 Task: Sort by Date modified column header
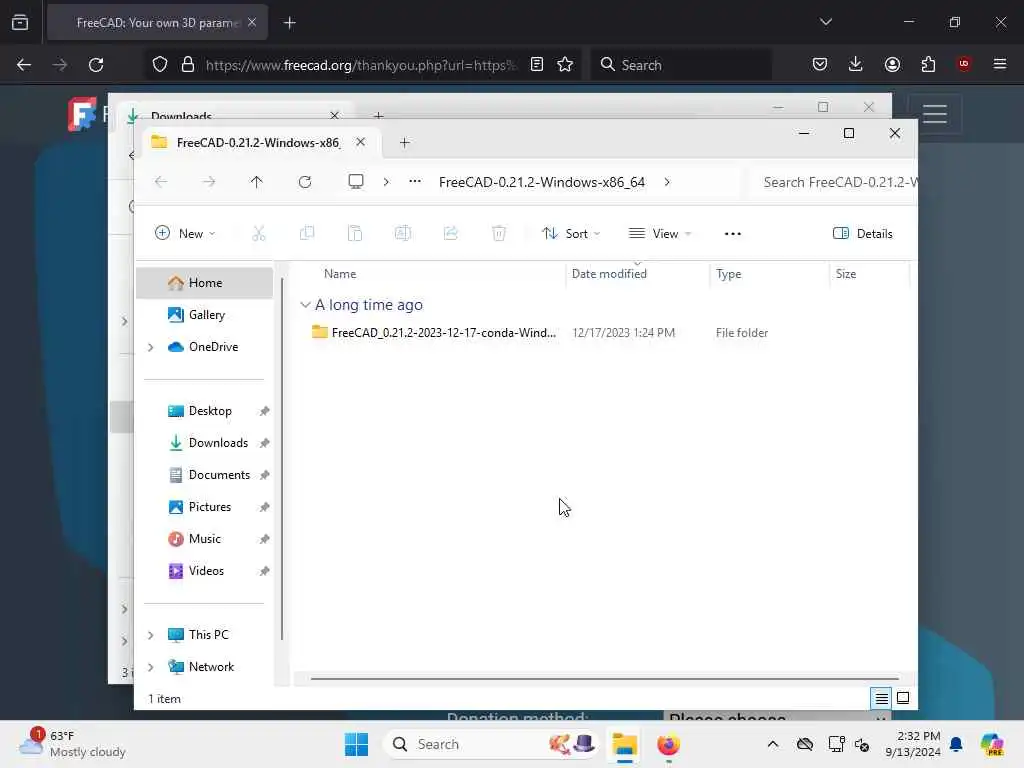[609, 274]
